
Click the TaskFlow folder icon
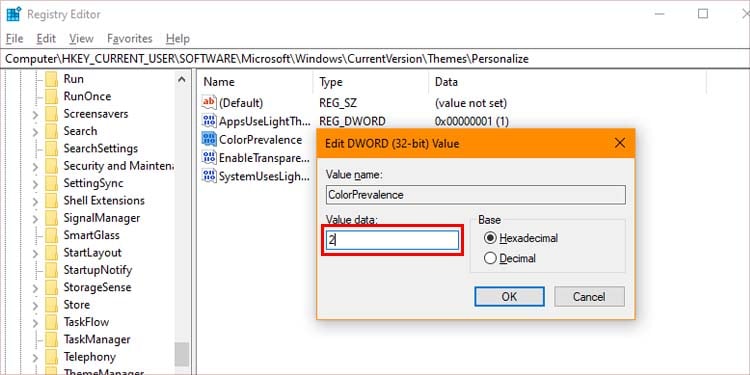point(51,322)
